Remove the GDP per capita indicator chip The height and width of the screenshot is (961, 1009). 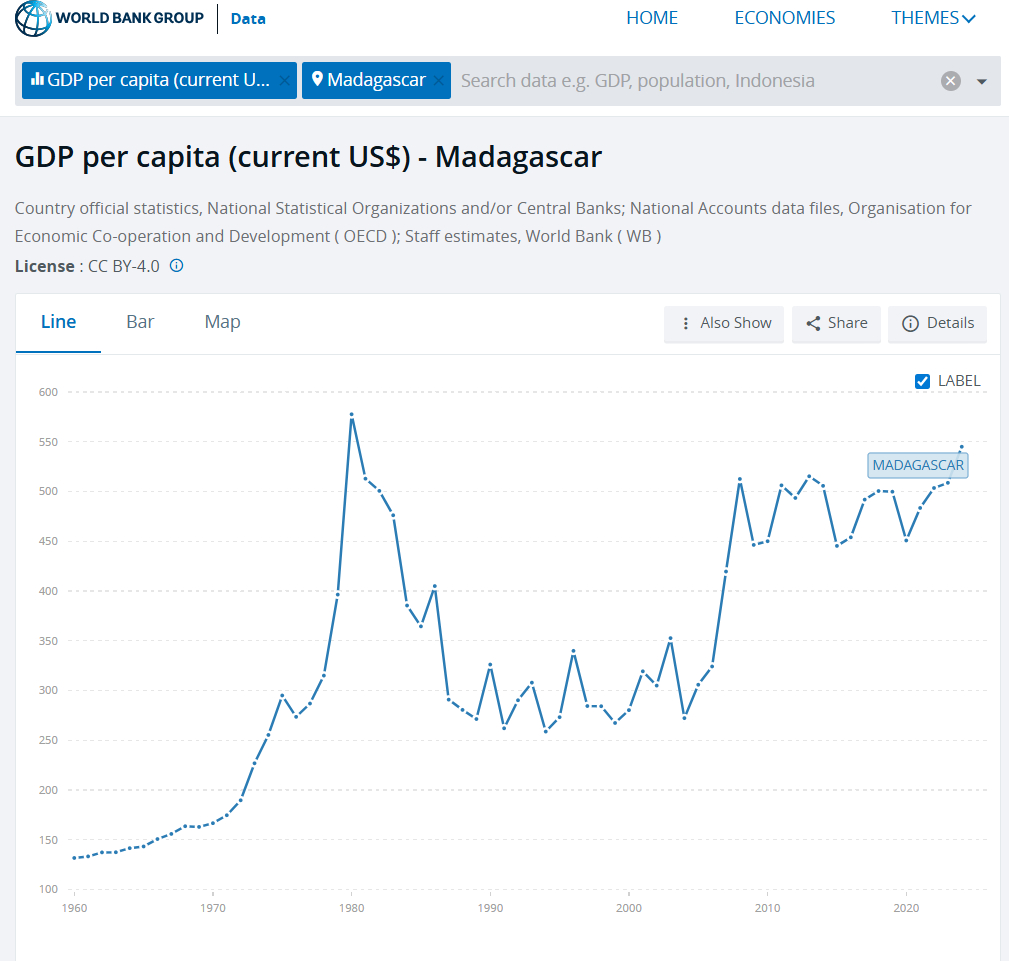coord(284,81)
